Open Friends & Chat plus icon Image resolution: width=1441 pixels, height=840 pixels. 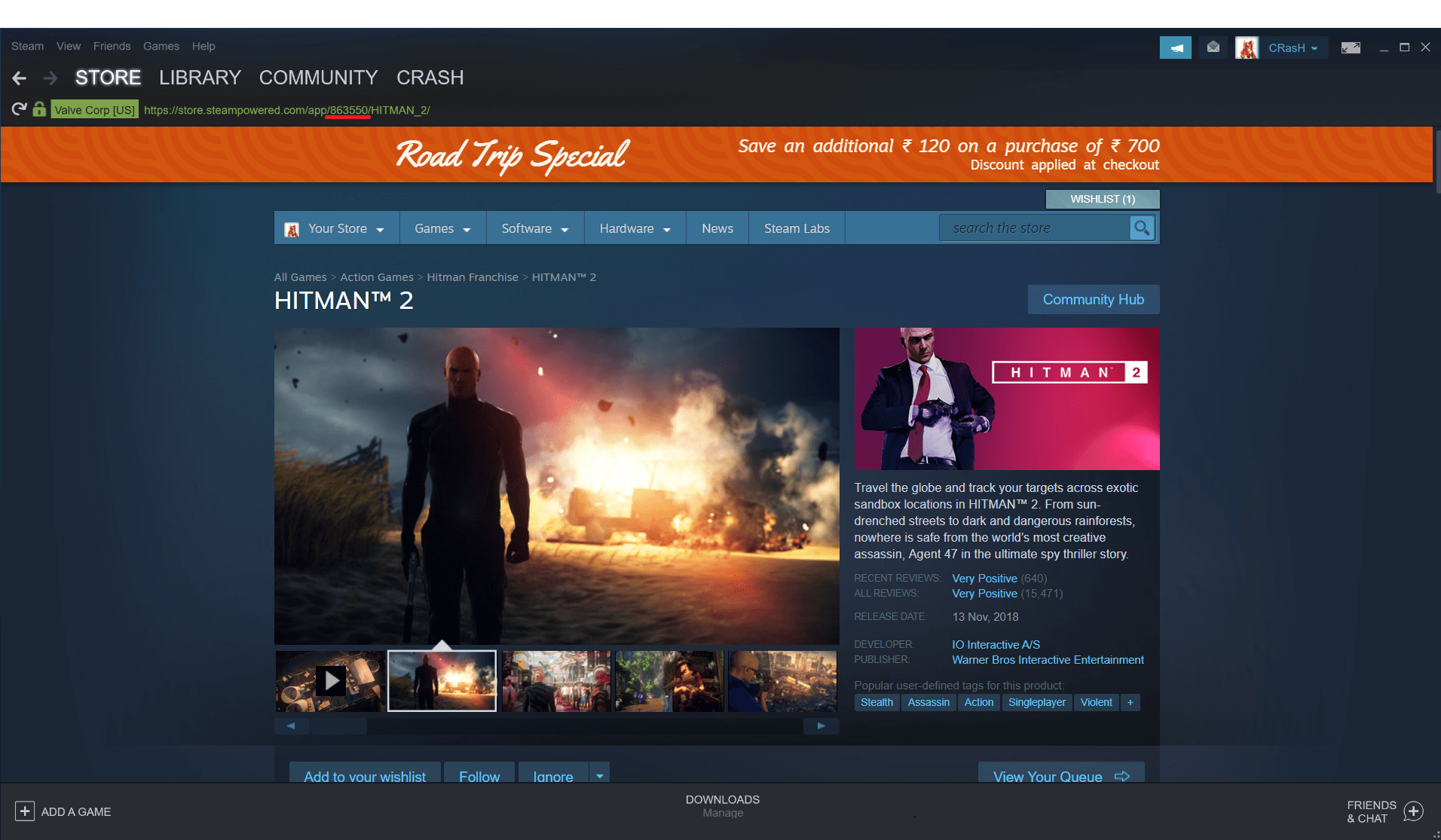(1414, 811)
